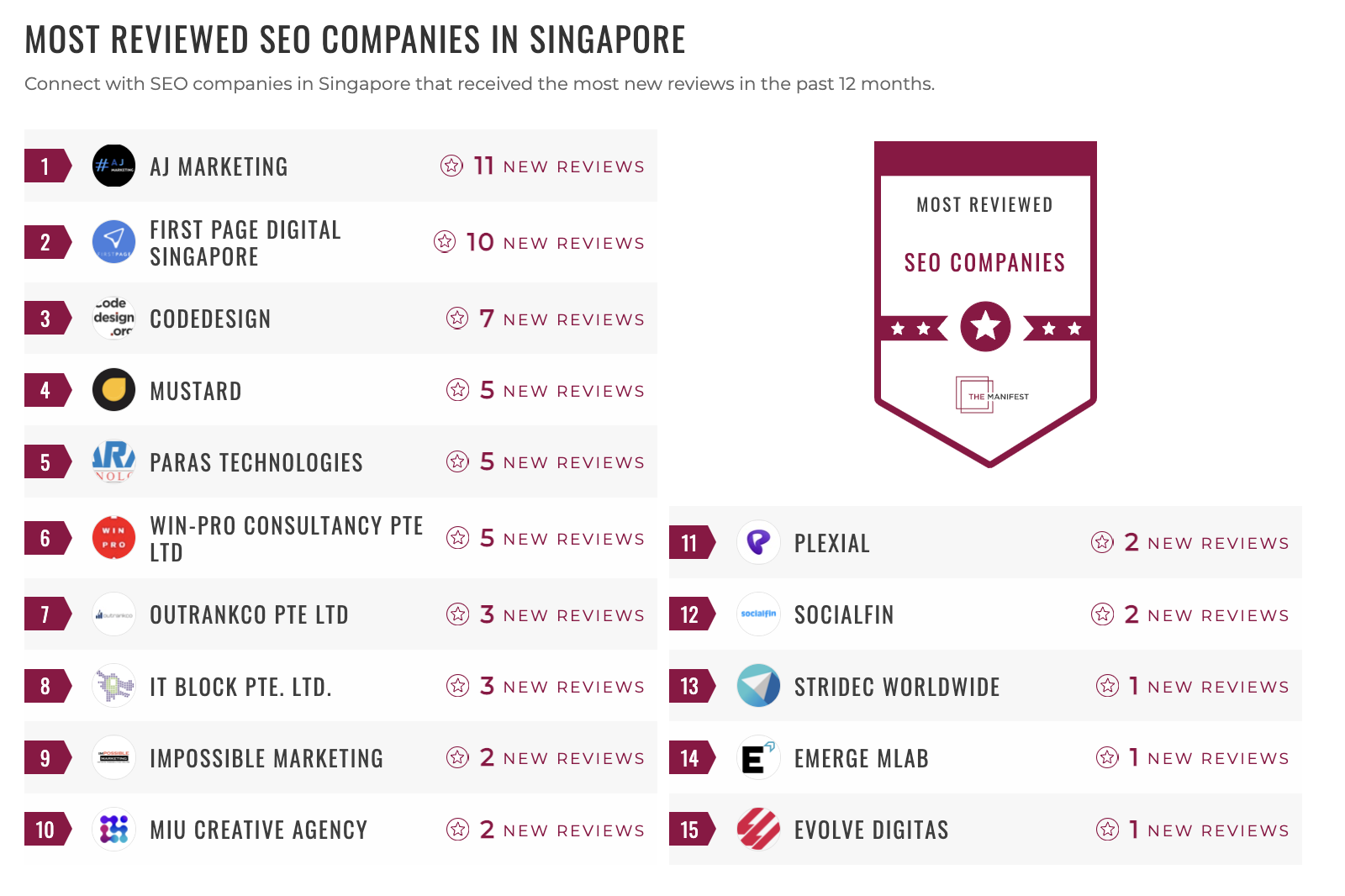Click the First Page Digital logo icon

coord(113,242)
